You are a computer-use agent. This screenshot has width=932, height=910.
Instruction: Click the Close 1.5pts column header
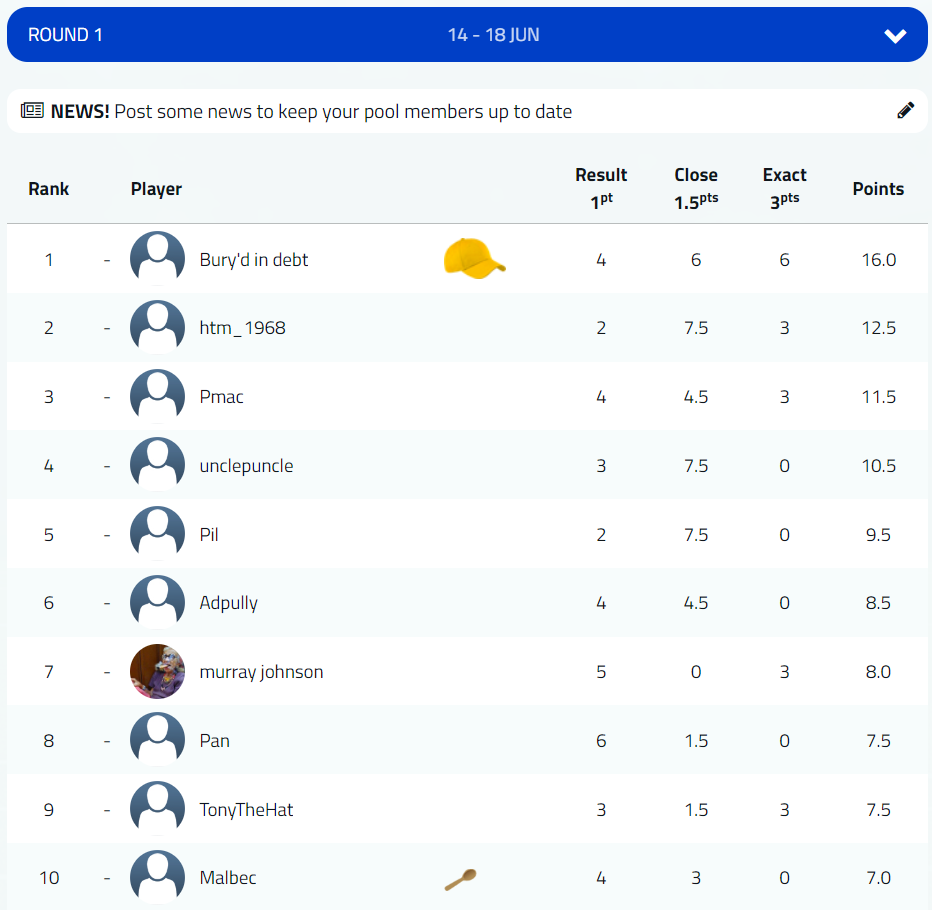coord(696,187)
